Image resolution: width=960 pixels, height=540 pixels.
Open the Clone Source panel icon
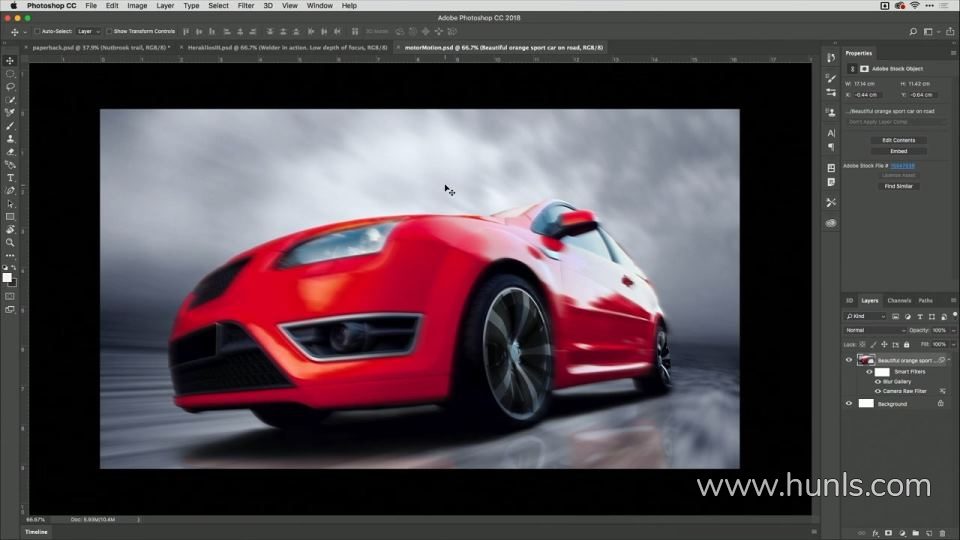pos(831,112)
